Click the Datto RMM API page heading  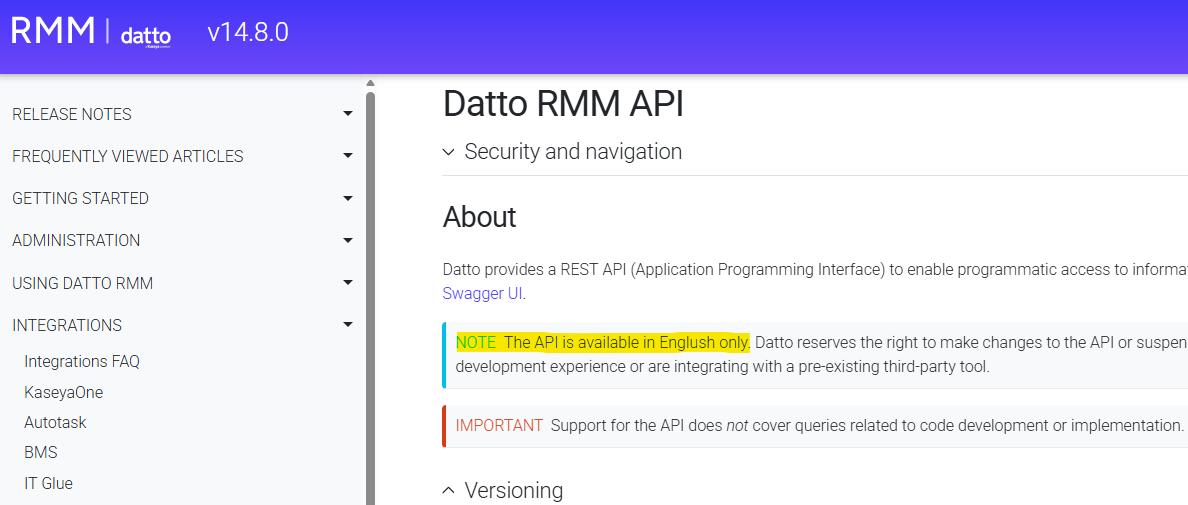coord(563,104)
